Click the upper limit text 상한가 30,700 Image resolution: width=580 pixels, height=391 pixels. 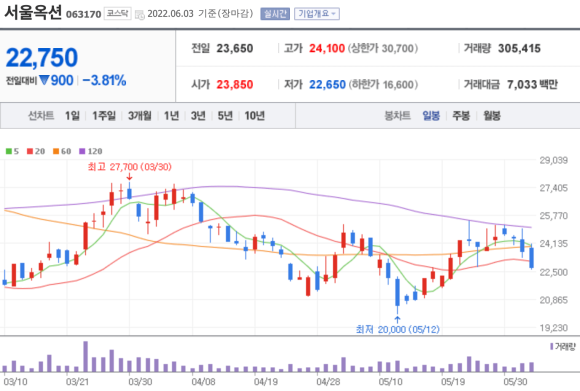pyautogui.click(x=382, y=48)
